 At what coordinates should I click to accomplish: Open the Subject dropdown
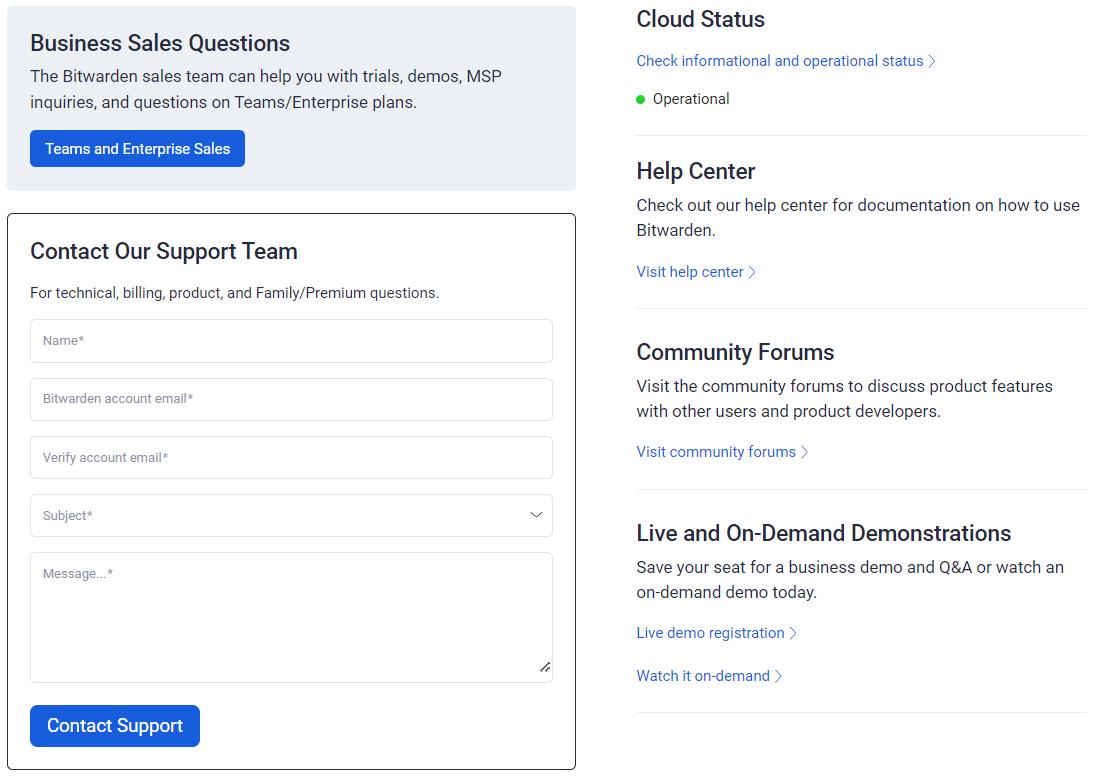[x=291, y=516]
